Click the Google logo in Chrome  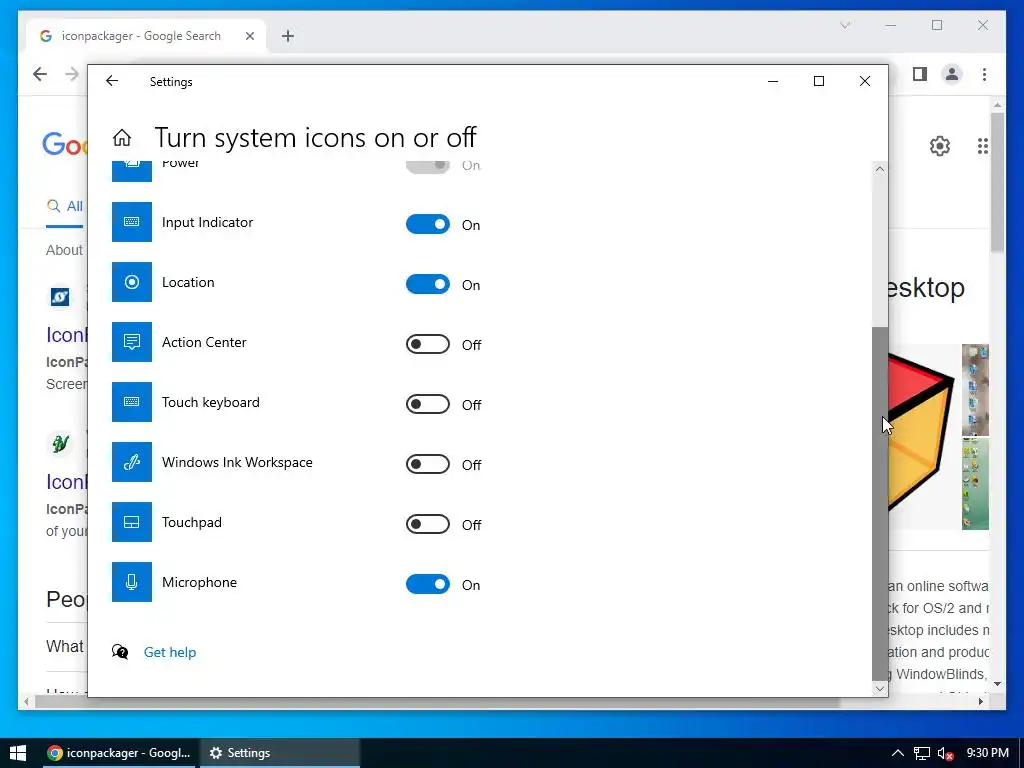(x=65, y=144)
